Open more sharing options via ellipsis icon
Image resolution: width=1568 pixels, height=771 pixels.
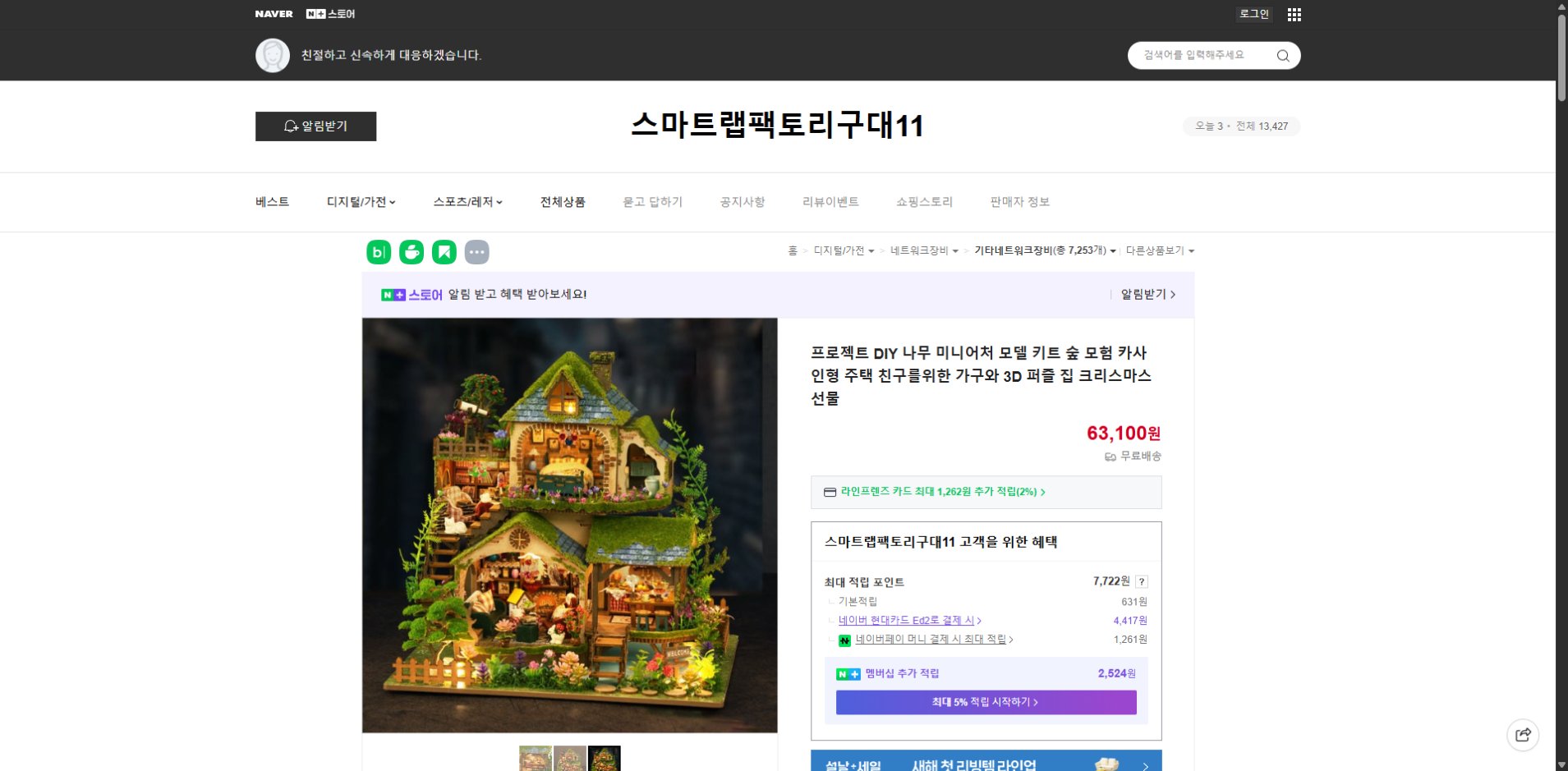(477, 252)
